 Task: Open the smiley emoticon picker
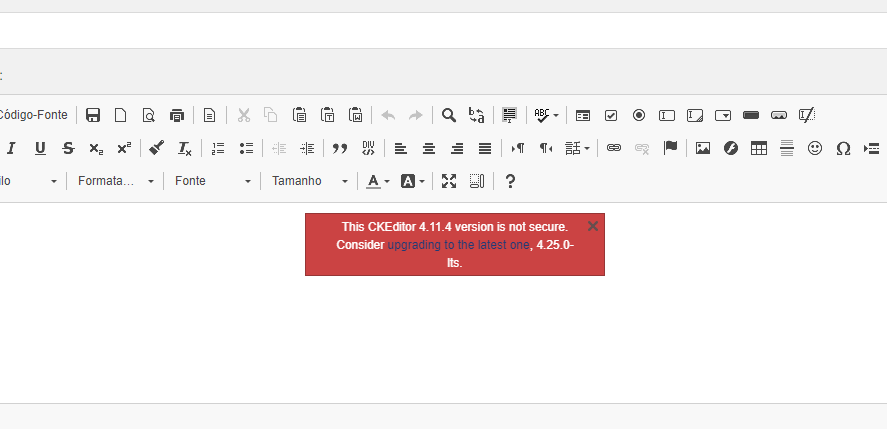point(815,148)
